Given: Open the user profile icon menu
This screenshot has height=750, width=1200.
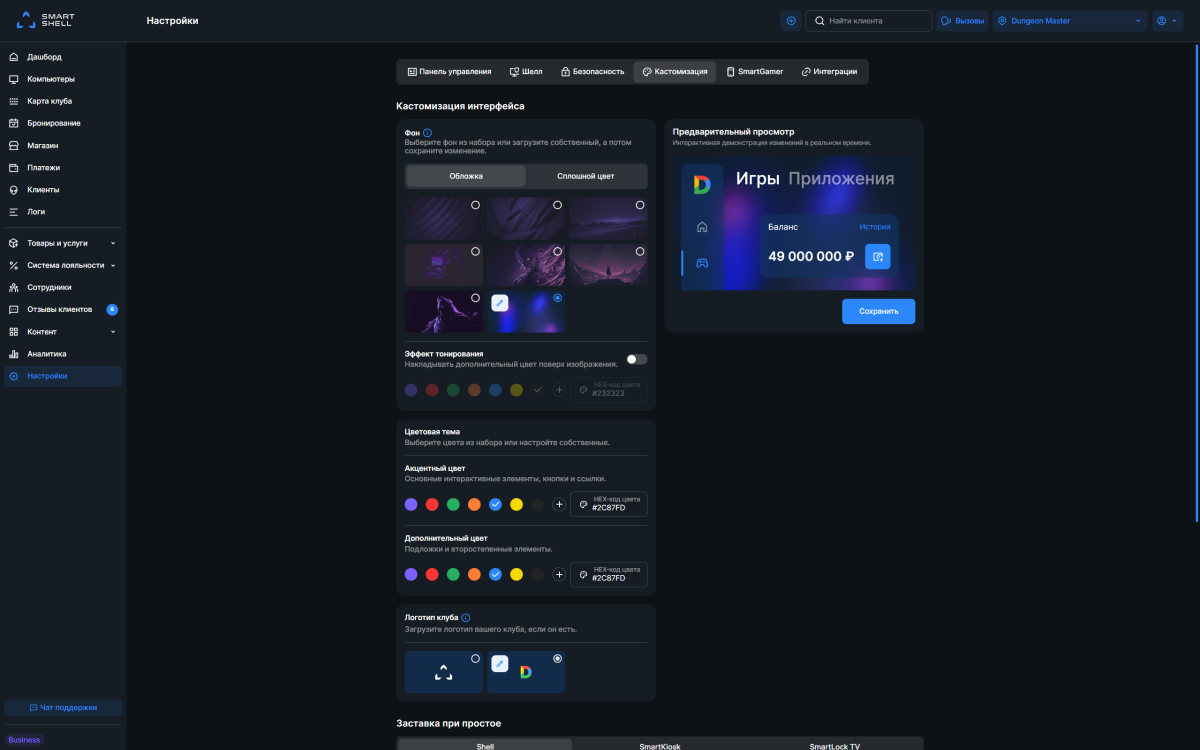Looking at the screenshot, I should 1167,21.
